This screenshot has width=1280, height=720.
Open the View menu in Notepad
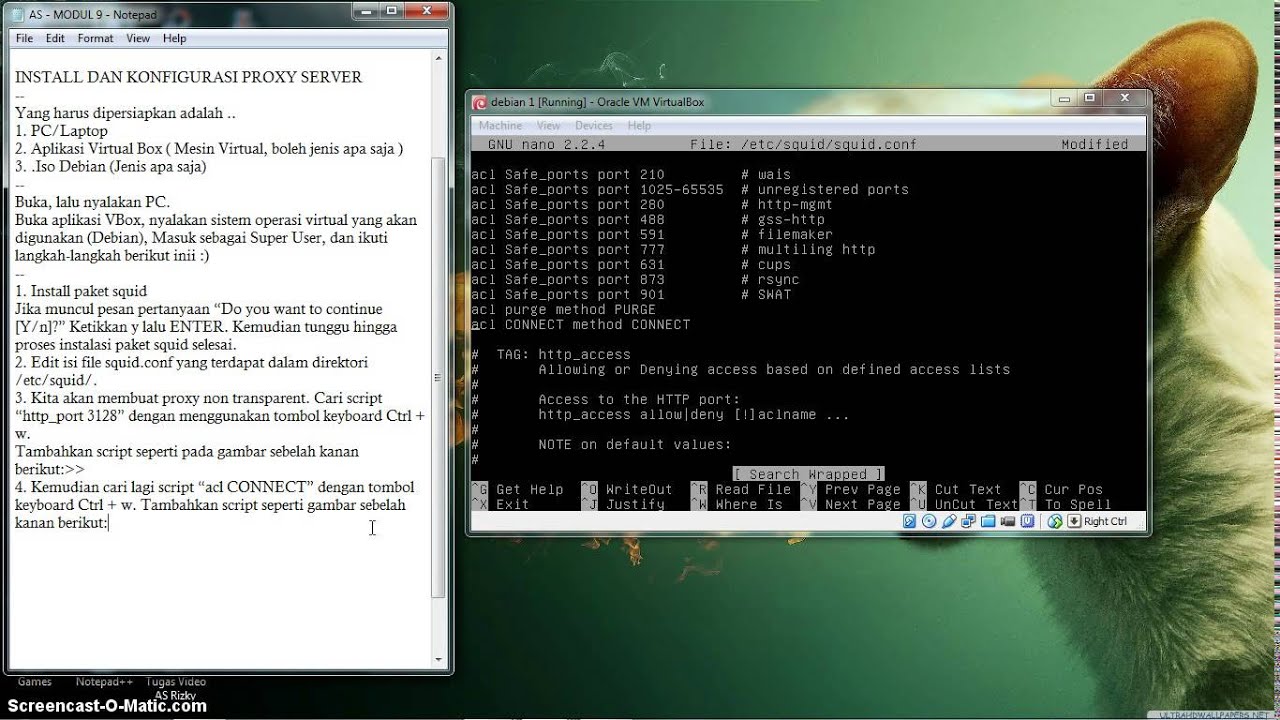tap(138, 38)
